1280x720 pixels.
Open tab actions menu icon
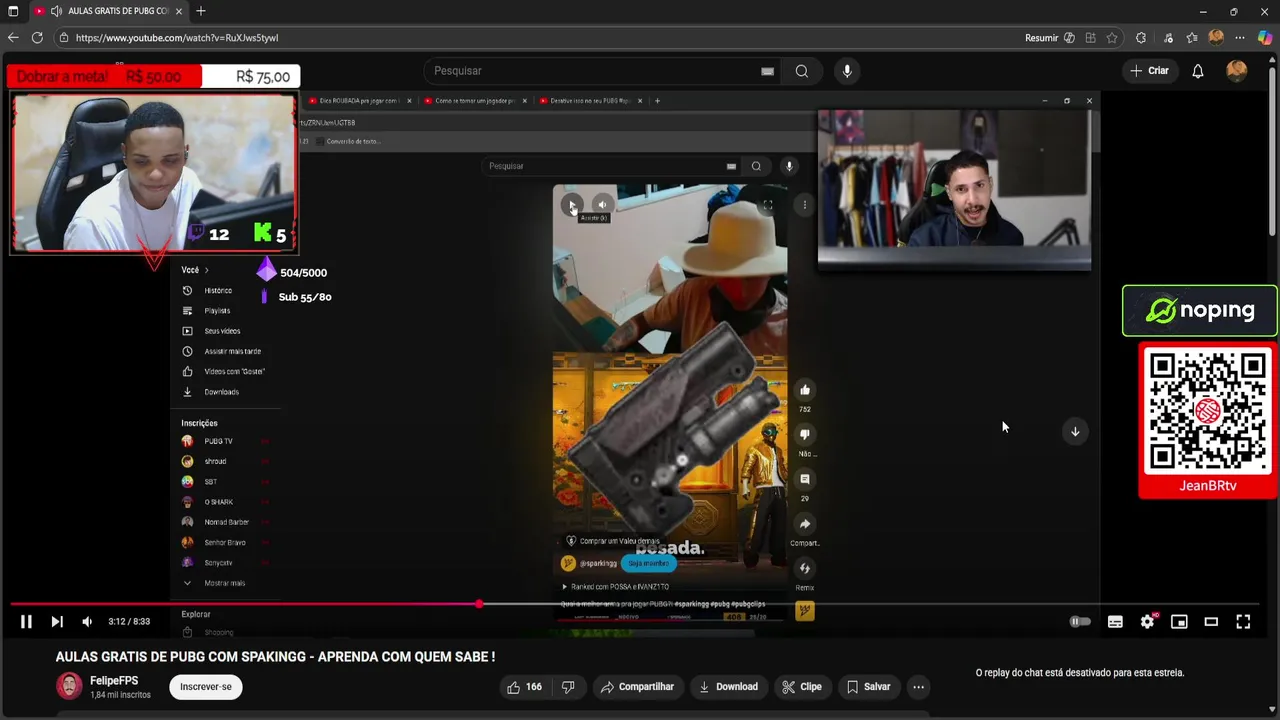13,11
